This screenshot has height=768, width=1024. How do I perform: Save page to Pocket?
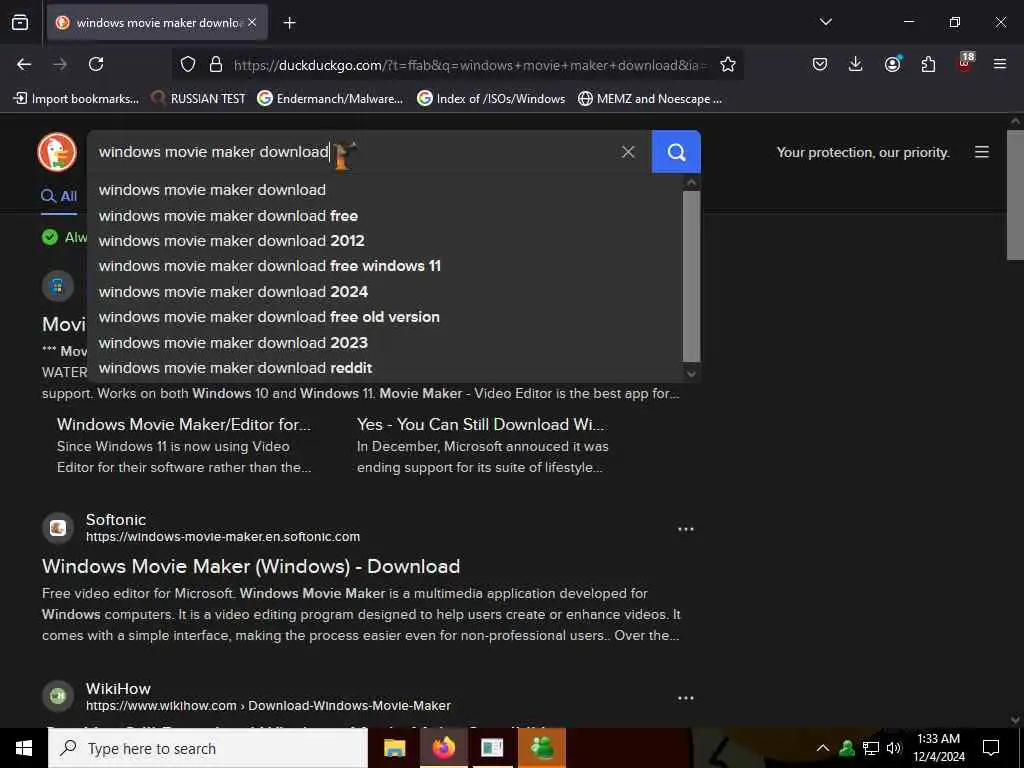(x=820, y=64)
